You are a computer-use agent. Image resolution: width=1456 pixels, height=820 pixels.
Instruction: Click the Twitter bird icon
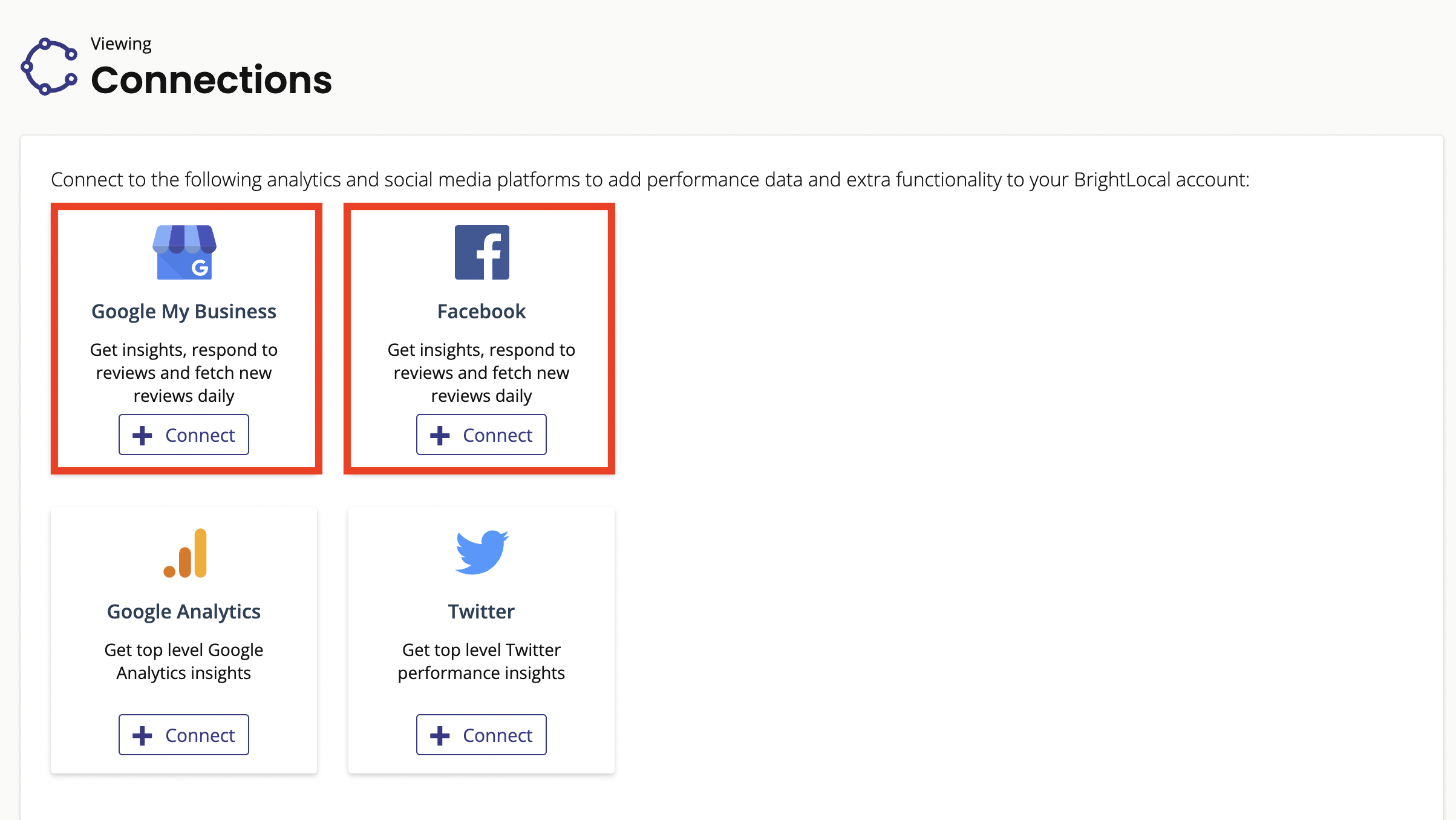(x=482, y=552)
